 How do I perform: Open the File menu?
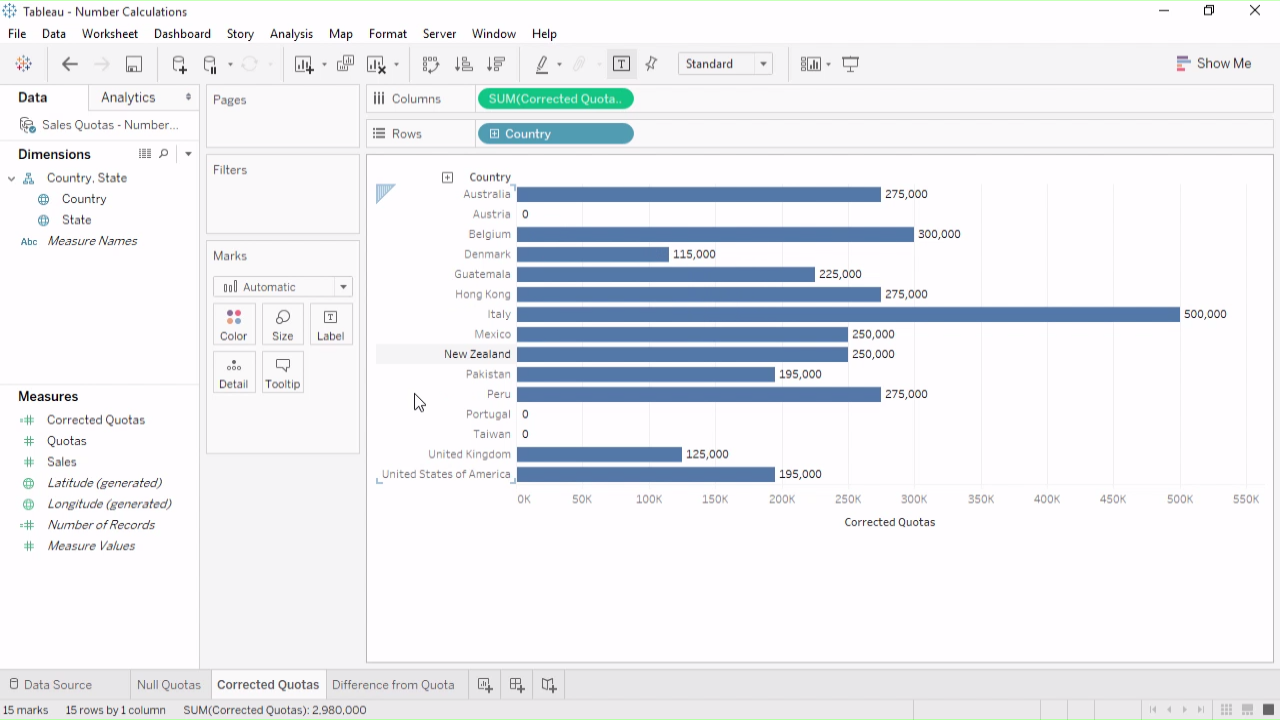(17, 34)
